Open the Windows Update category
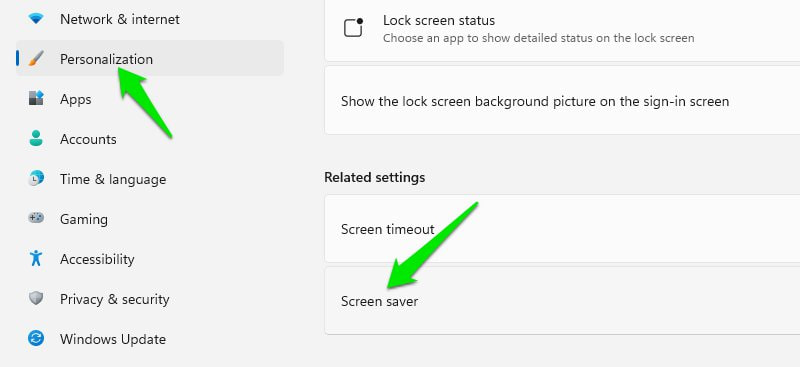 [x=149, y=338]
